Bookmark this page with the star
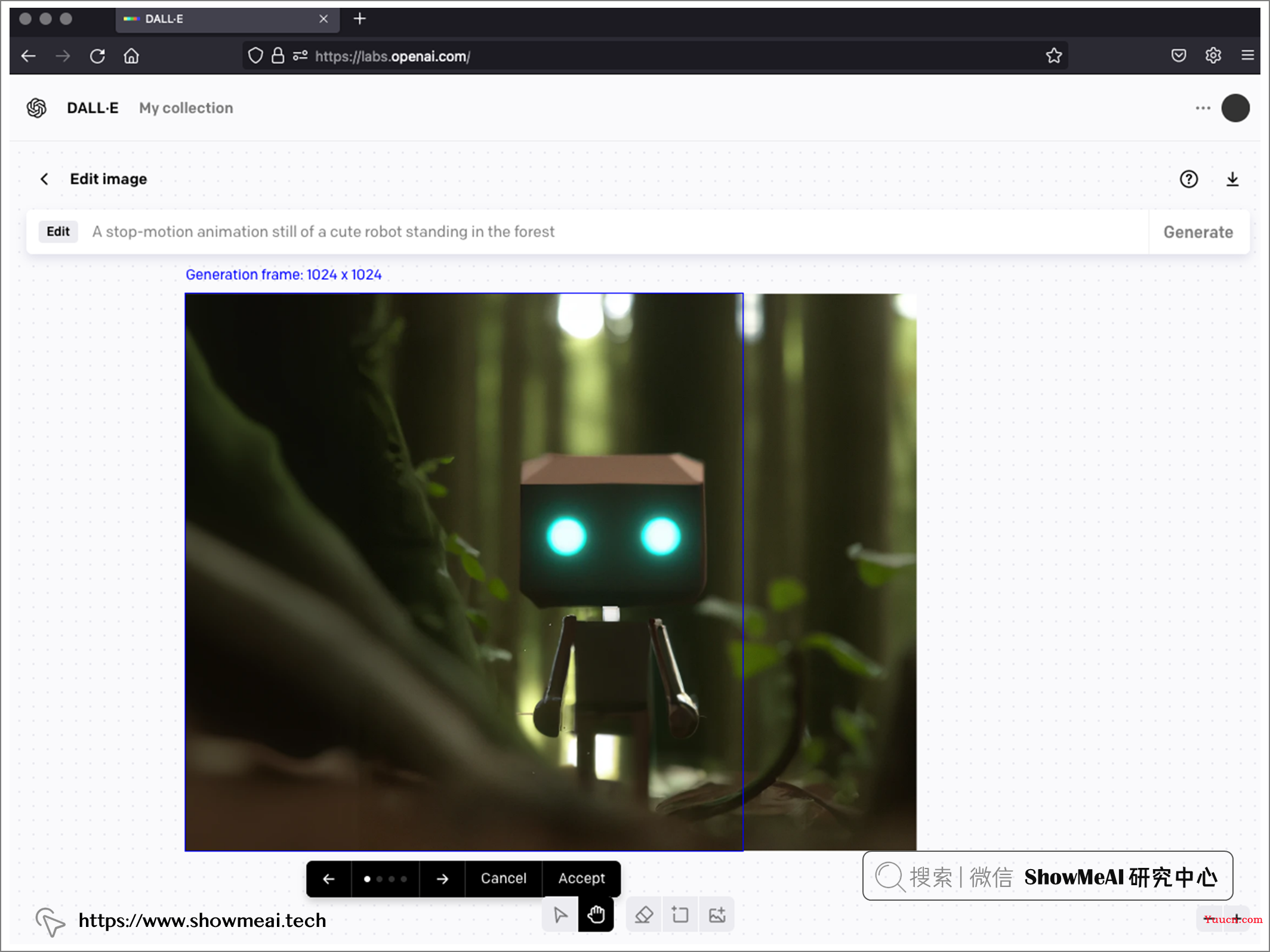 coord(1054,56)
